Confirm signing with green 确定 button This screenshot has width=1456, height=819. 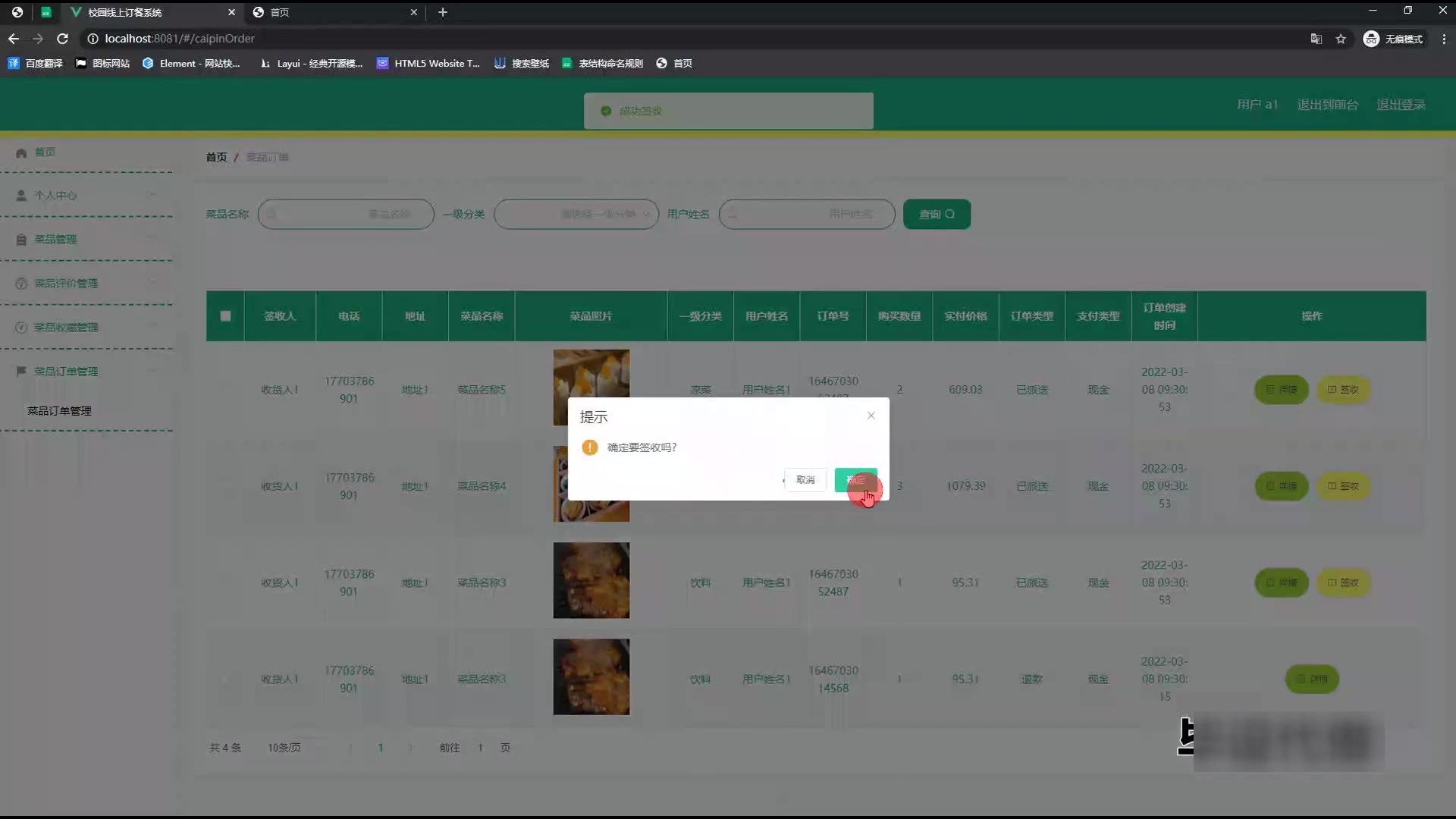[x=855, y=480]
